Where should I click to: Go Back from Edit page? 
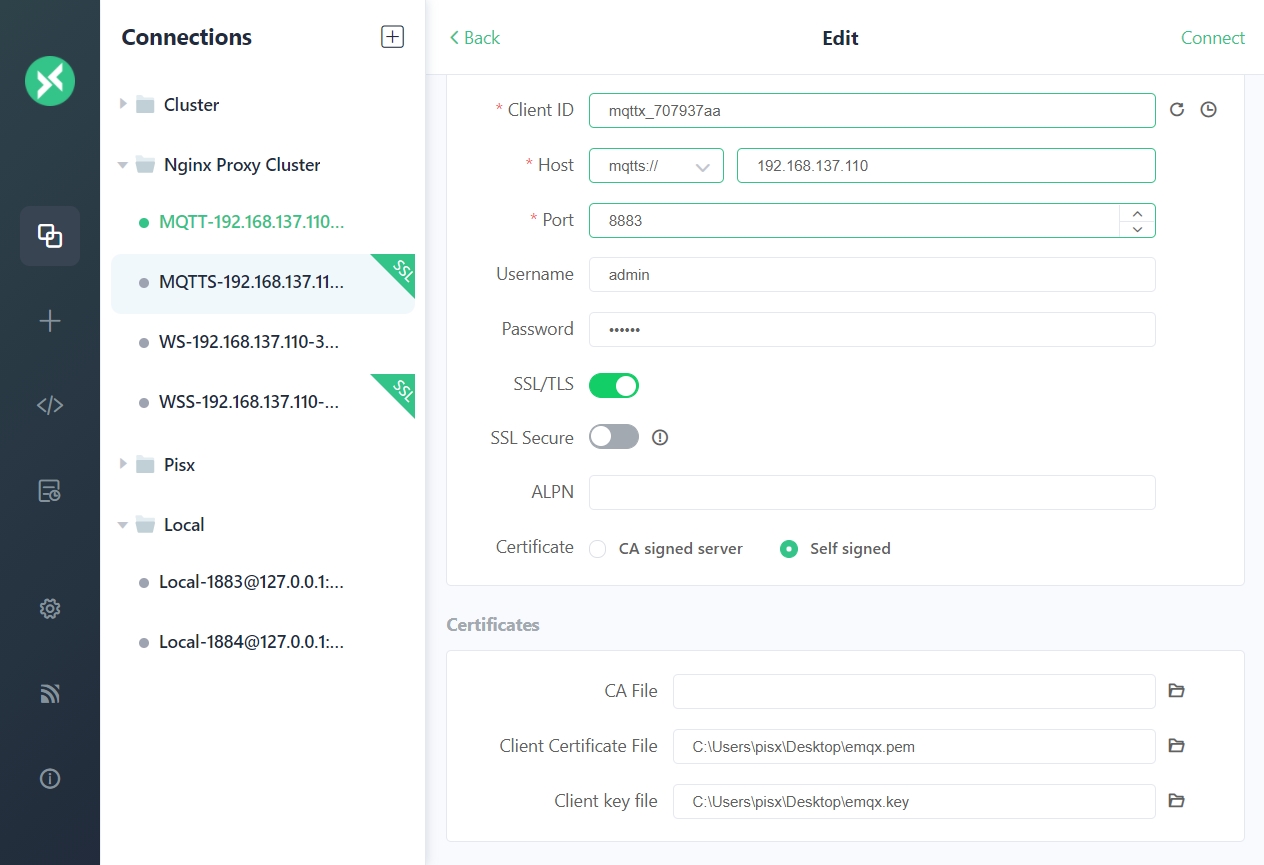474,38
